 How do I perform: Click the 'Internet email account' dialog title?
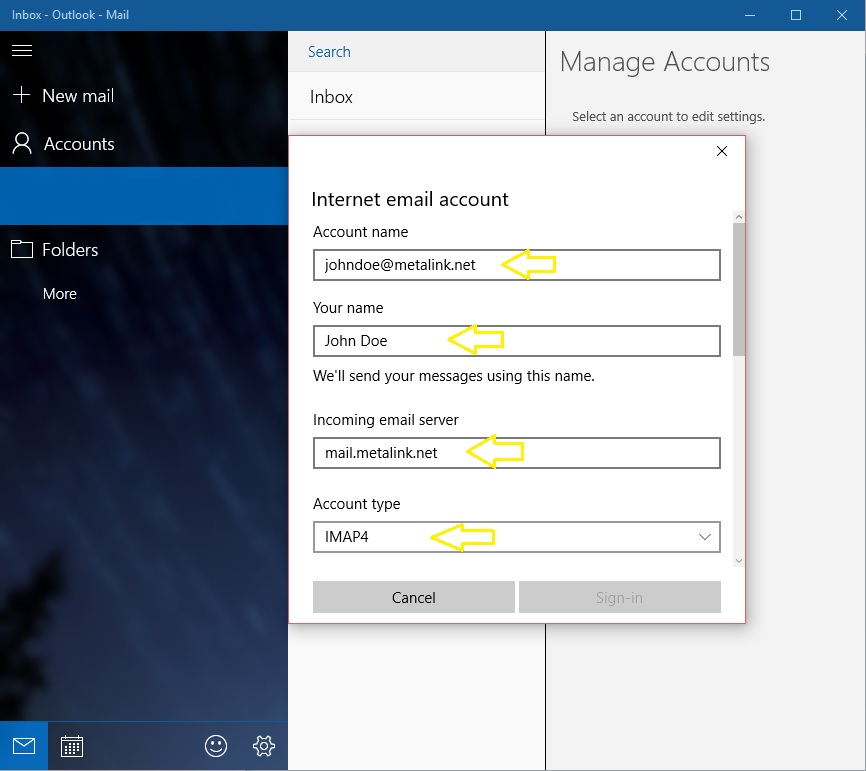coord(410,199)
